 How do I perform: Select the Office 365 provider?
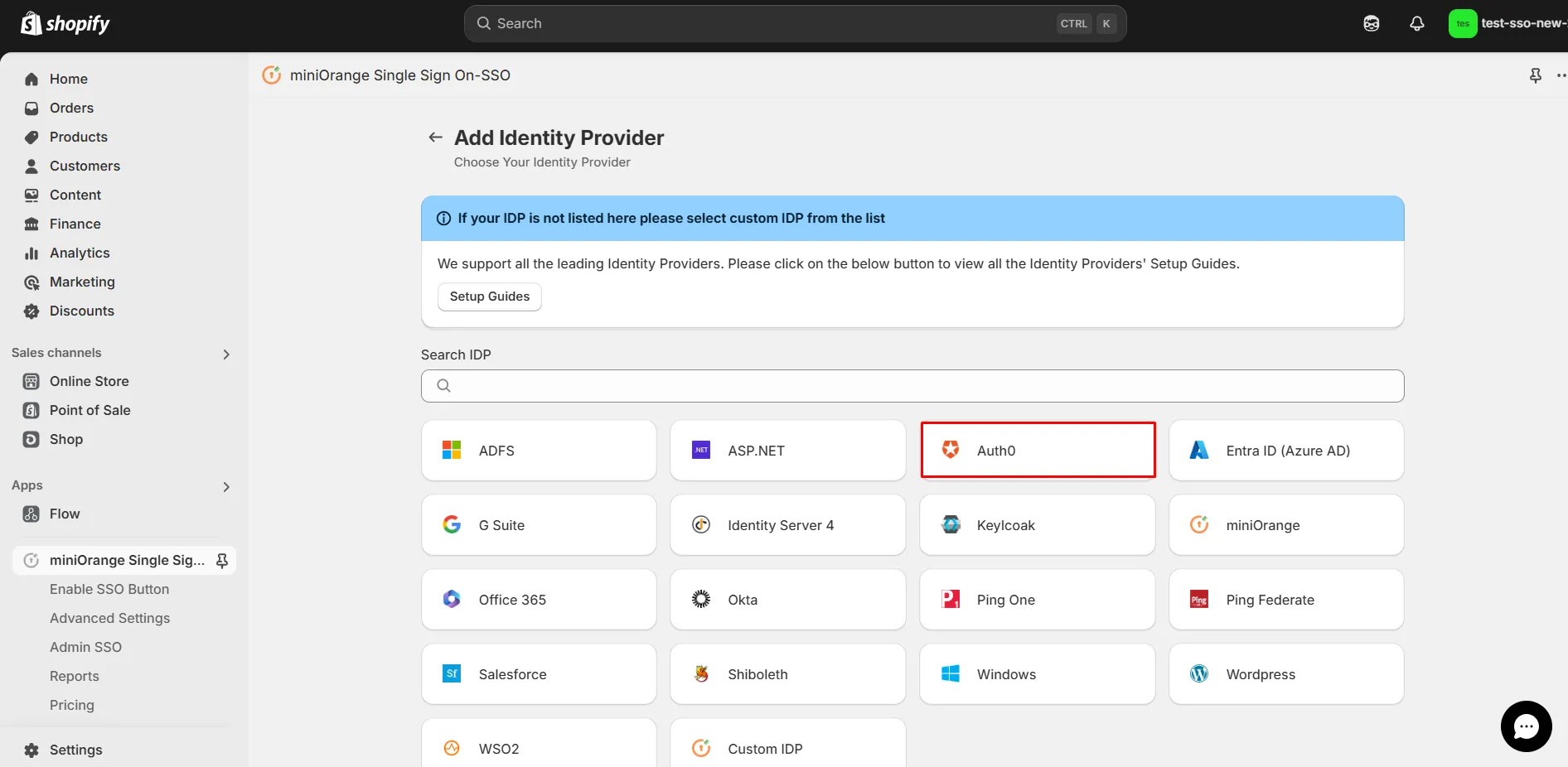539,600
